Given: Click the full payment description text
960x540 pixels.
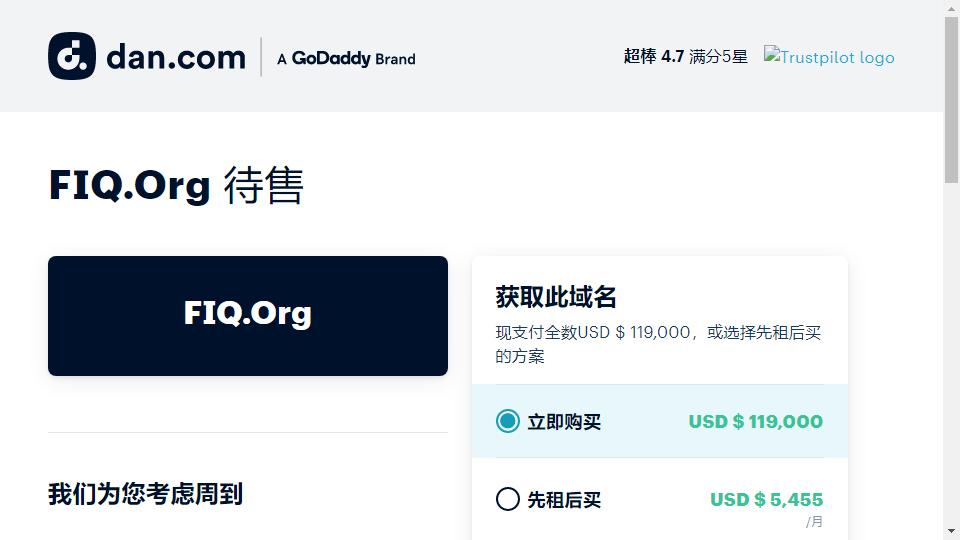Looking at the screenshot, I should [x=658, y=344].
